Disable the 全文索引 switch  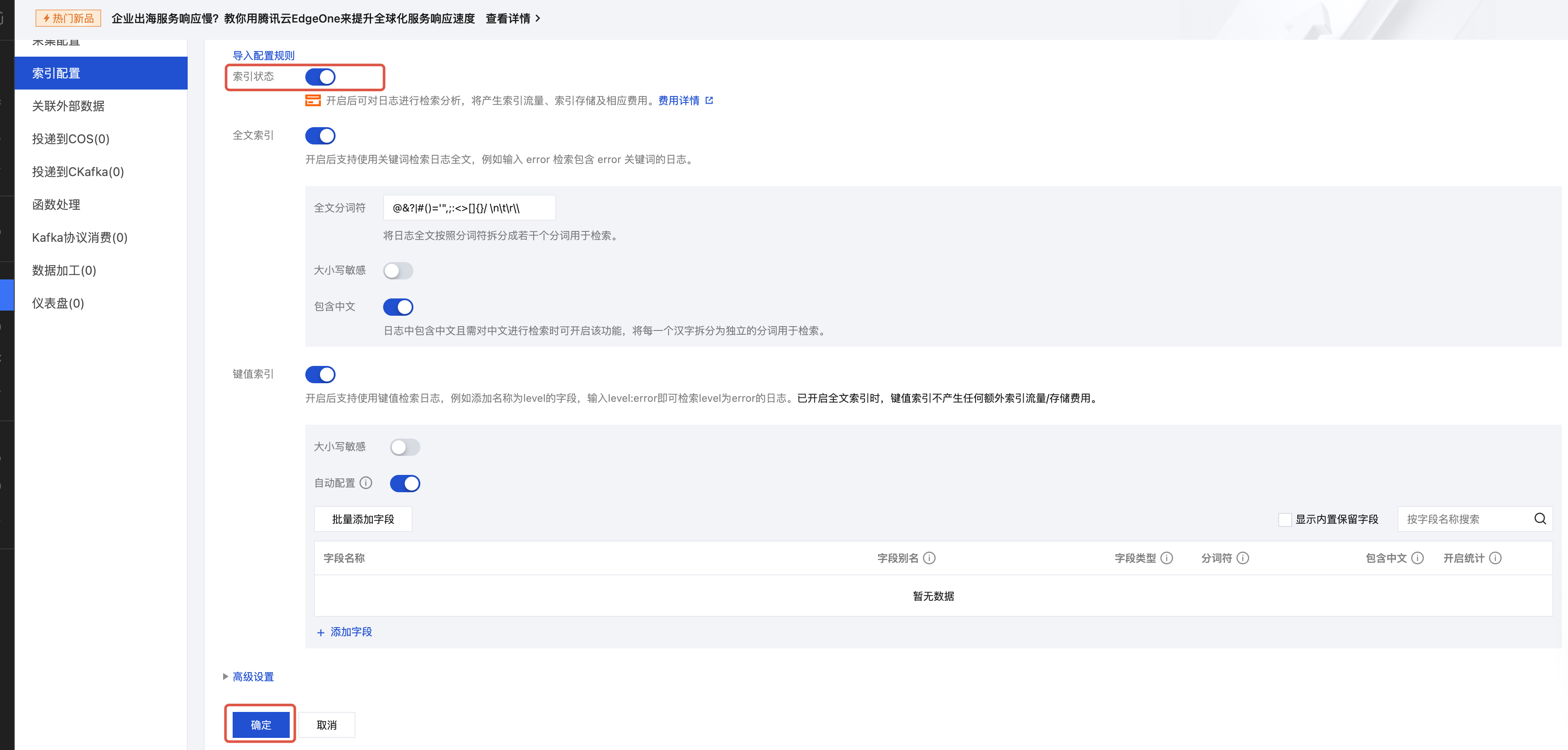coord(320,136)
